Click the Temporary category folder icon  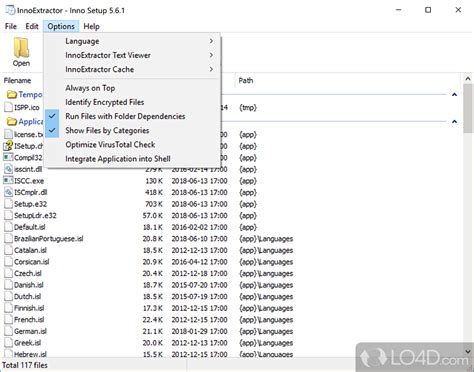coord(12,95)
